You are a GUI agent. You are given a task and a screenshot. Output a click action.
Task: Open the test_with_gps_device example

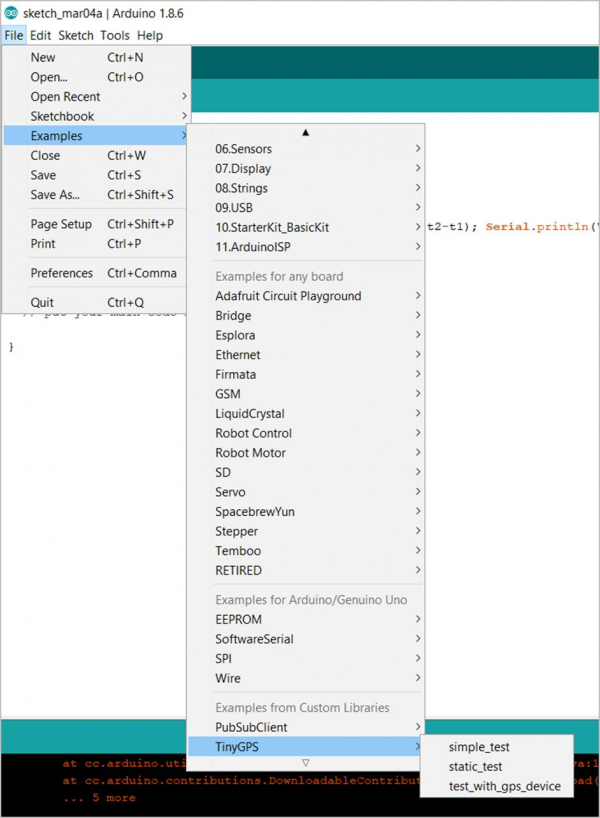[504, 786]
